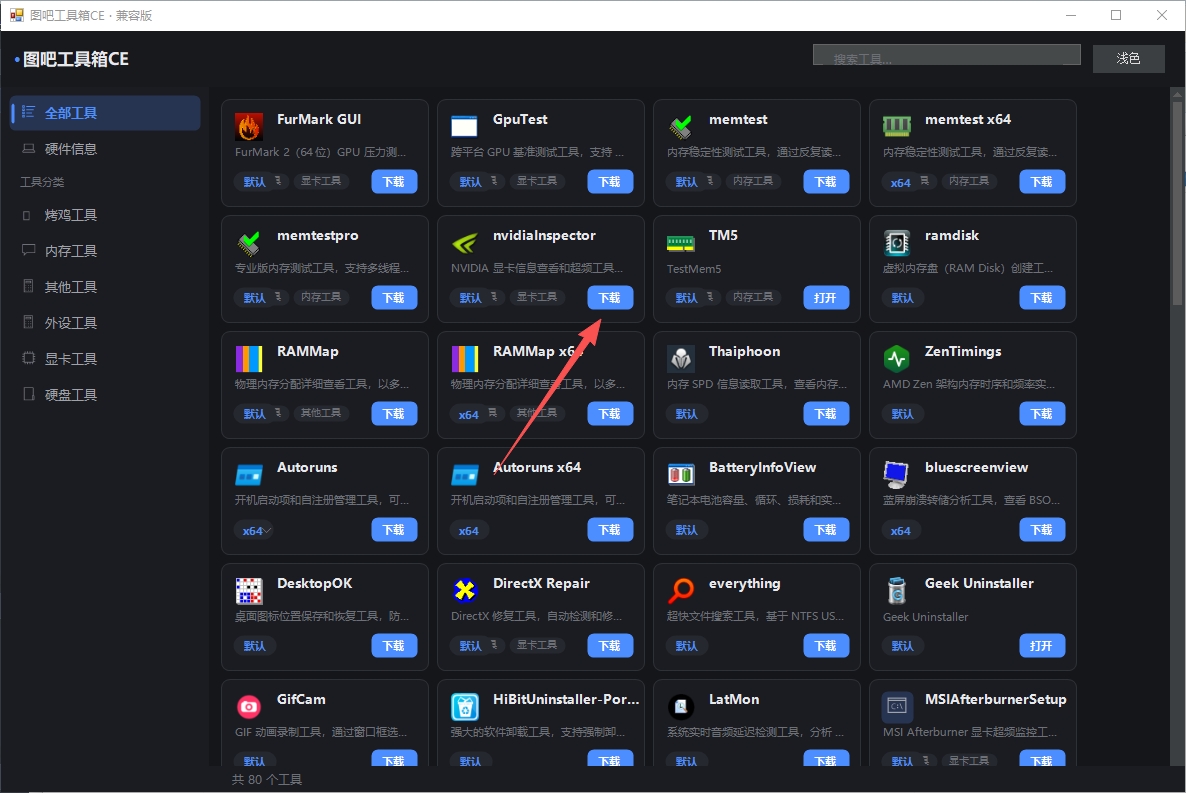
Task: Download bluescreenview with its 下载 button
Action: 1042,530
